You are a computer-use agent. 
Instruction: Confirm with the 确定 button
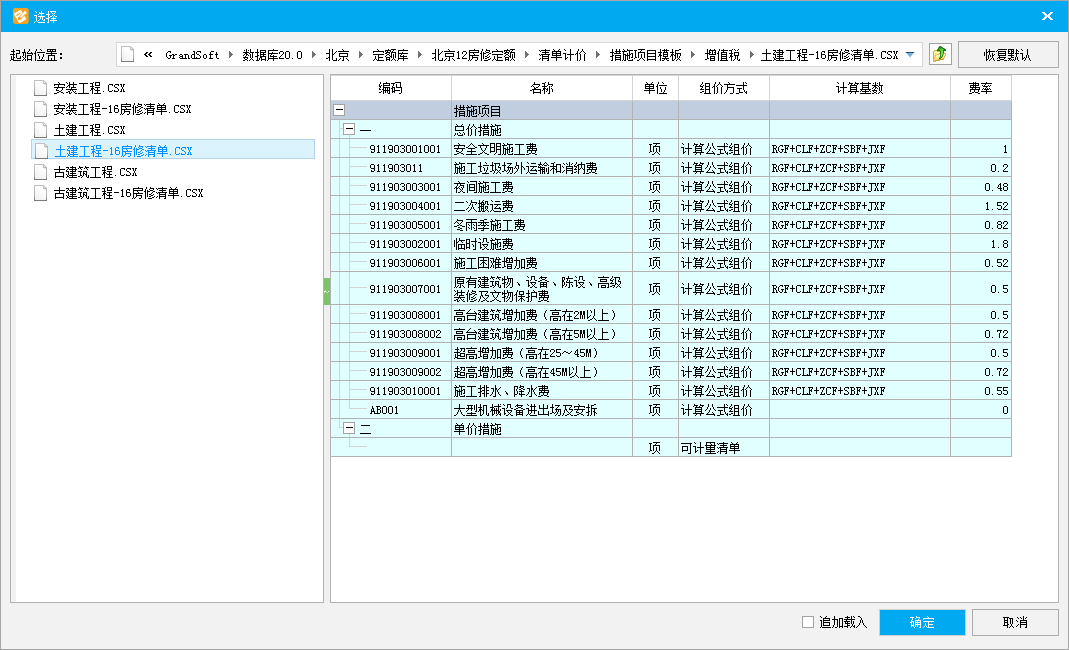(922, 622)
